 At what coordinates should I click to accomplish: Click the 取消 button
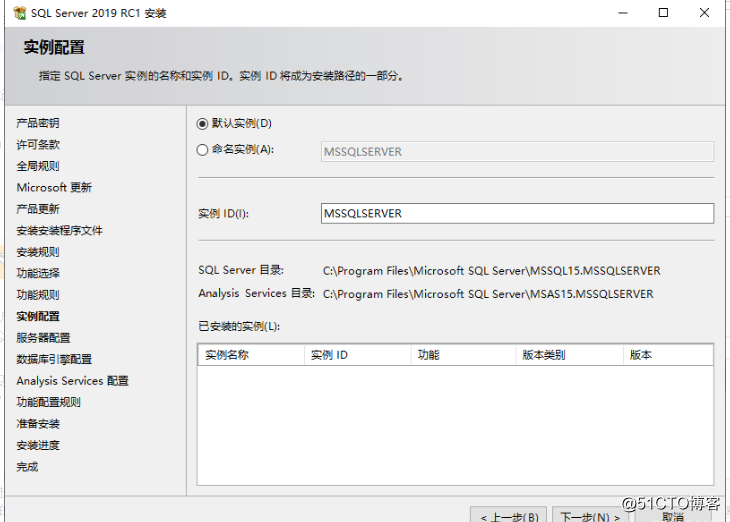[x=673, y=515]
